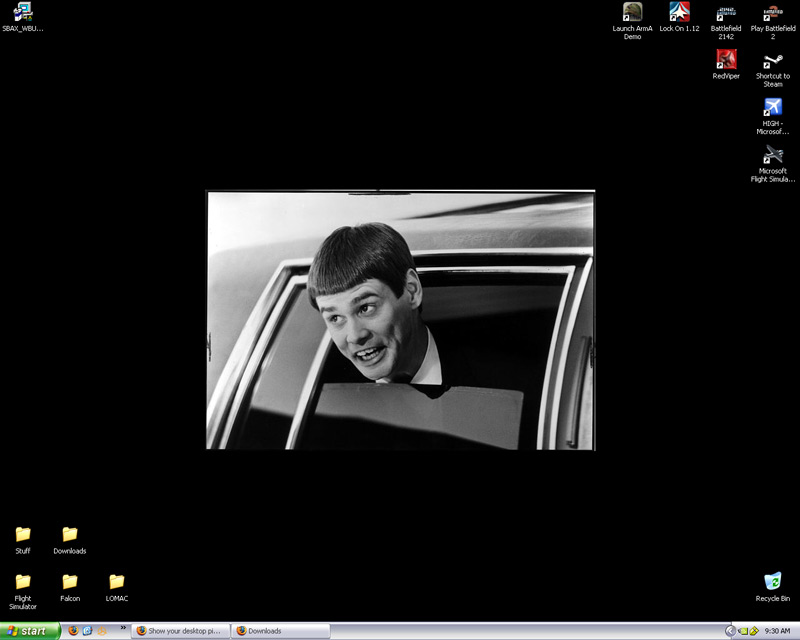Select the Launch ArmA Demo shortcut

(x=632, y=21)
